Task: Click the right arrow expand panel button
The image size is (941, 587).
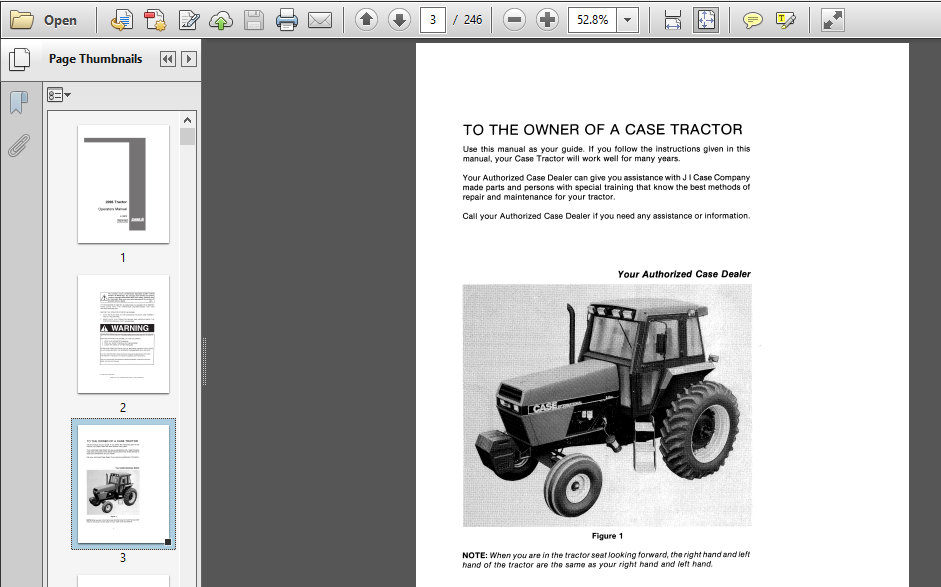Action: coord(189,59)
